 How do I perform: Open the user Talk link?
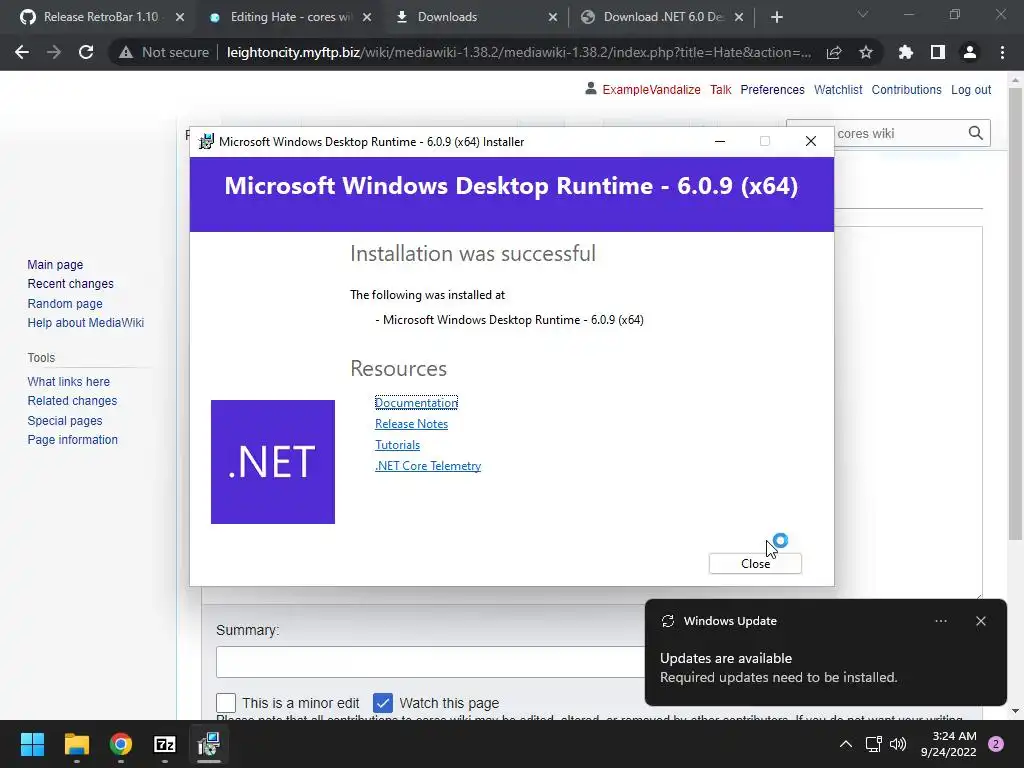click(x=721, y=89)
